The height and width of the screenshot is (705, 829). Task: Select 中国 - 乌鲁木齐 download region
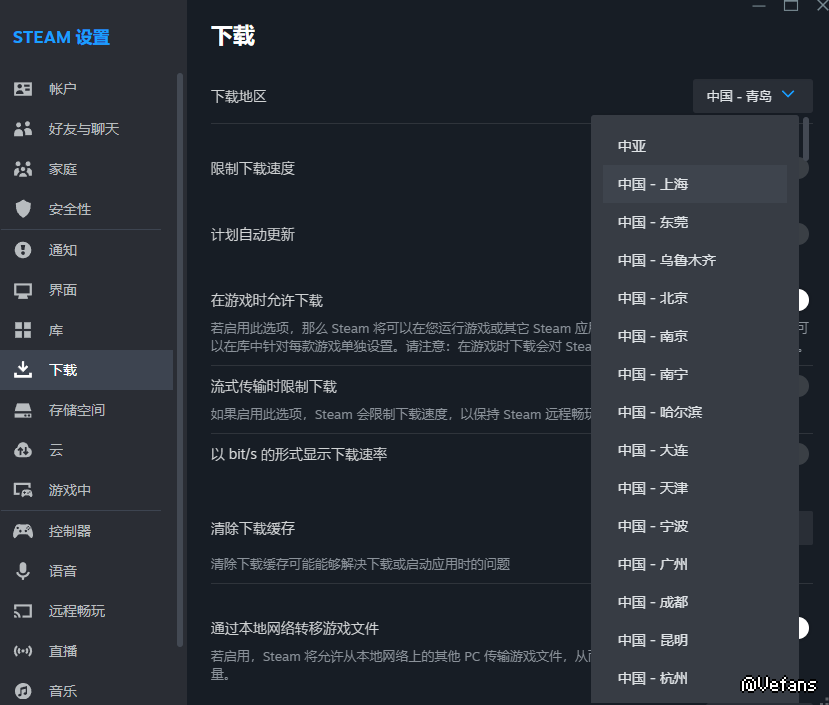695,260
